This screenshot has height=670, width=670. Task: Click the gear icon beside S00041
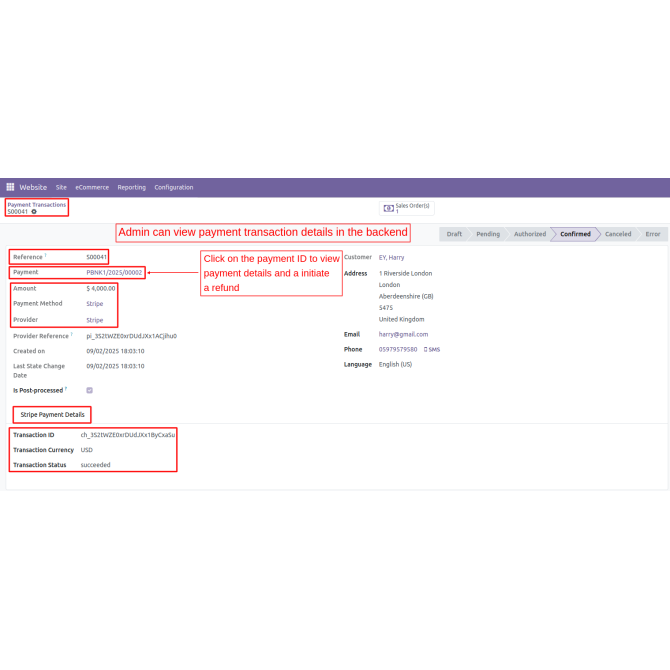click(34, 212)
